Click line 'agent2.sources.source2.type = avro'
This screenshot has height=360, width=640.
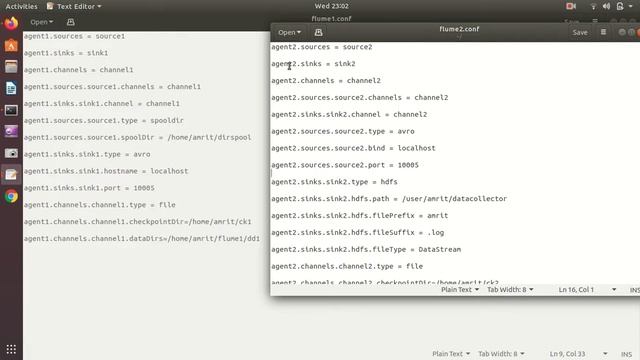click(343, 131)
